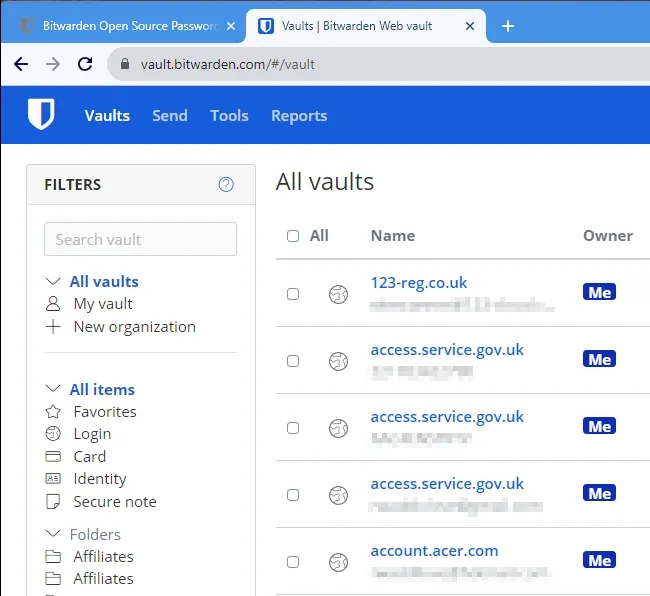The image size is (650, 596).
Task: Open the Send menu in header
Action: coord(170,116)
